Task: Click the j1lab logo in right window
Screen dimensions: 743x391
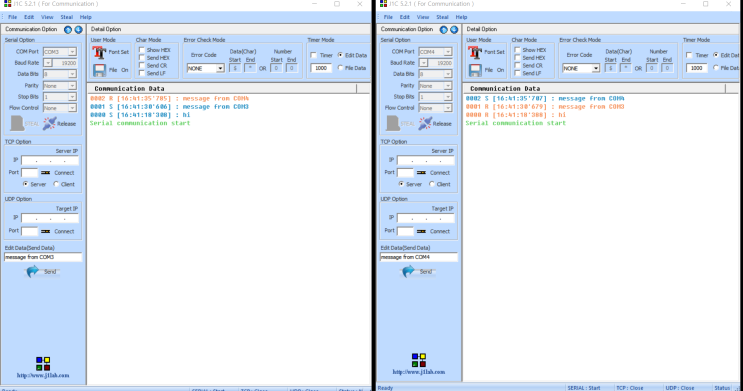Action: coord(419,360)
